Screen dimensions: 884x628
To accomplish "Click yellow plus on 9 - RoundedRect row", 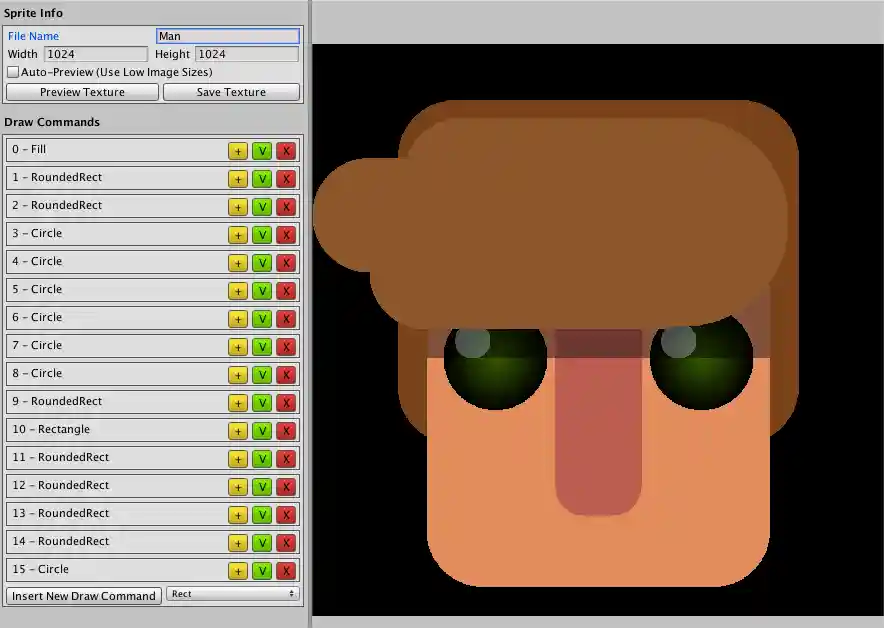I will (x=238, y=403).
